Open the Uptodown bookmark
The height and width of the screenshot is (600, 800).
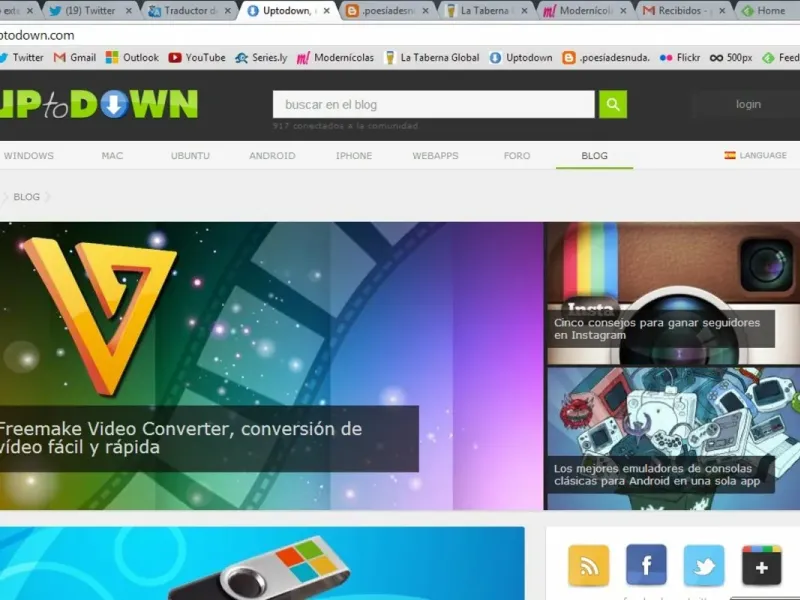click(x=520, y=58)
